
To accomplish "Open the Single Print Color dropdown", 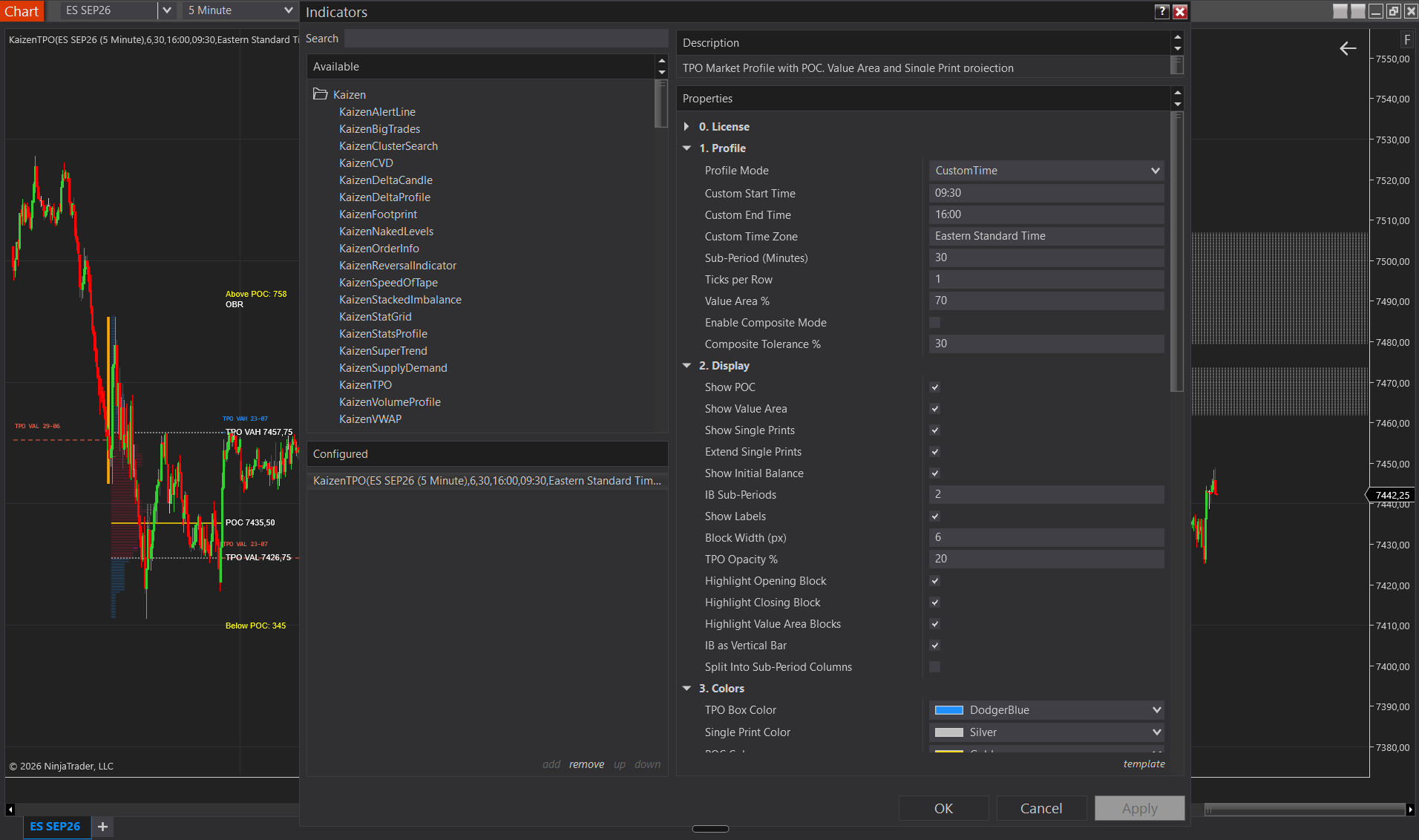I will (1046, 732).
